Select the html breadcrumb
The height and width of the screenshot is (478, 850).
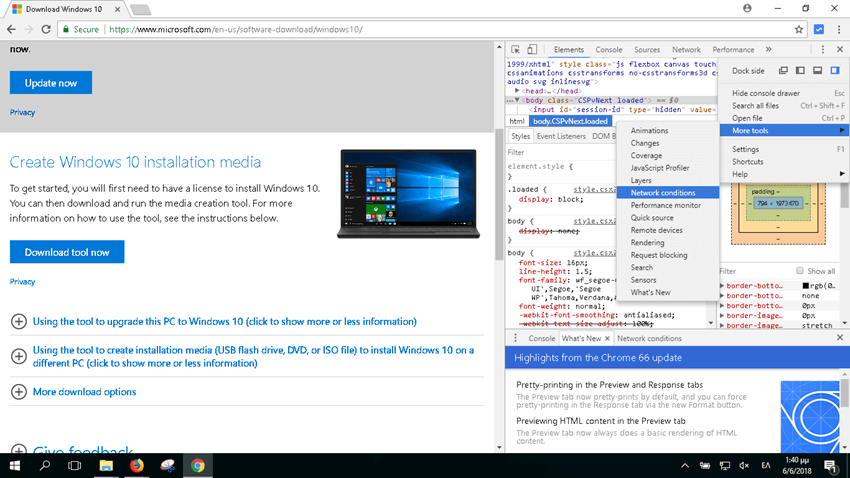click(x=517, y=121)
